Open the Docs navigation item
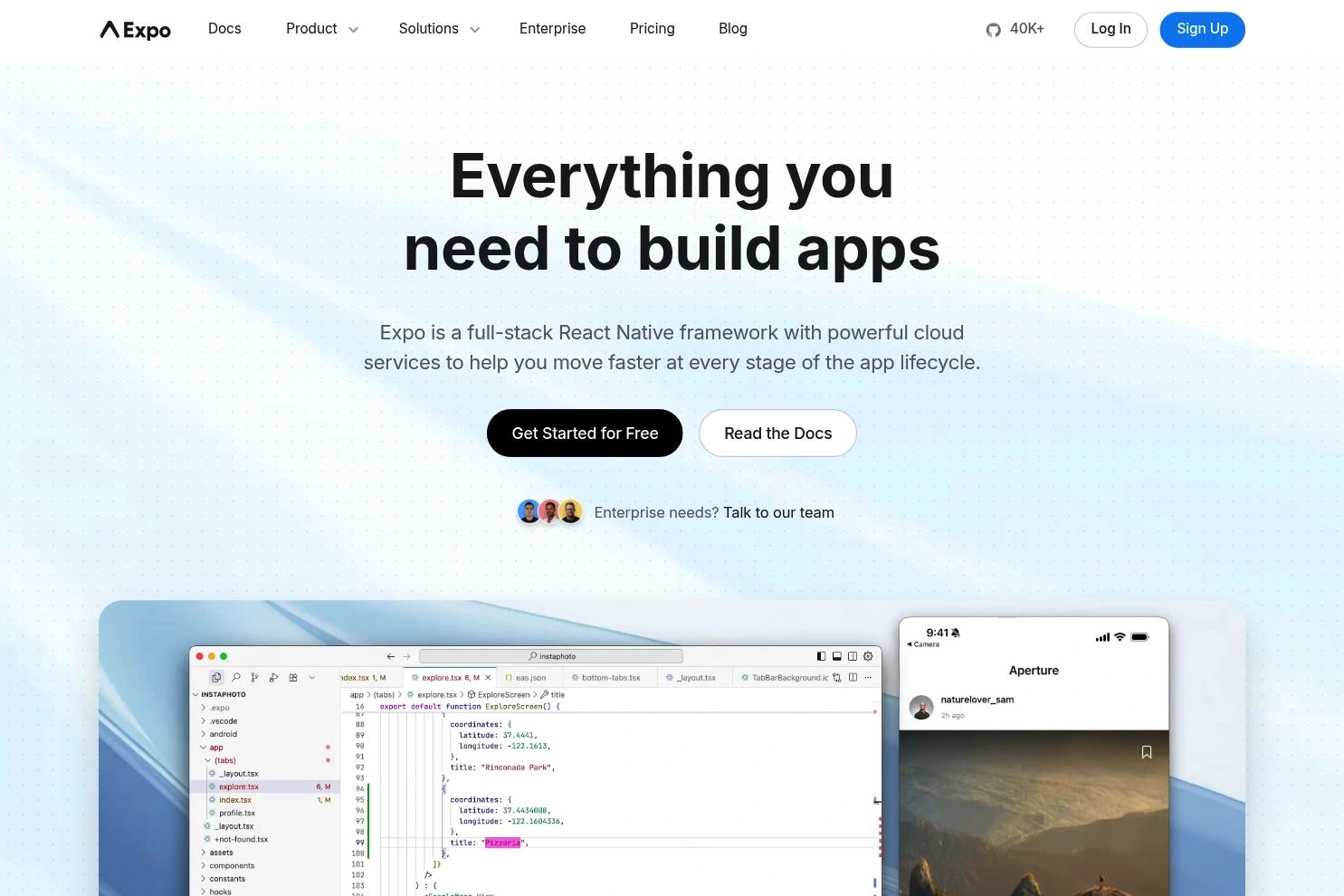1344x896 pixels. click(224, 29)
